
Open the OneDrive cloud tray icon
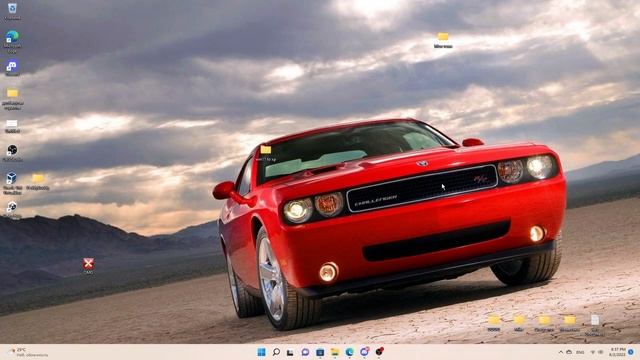(569, 352)
